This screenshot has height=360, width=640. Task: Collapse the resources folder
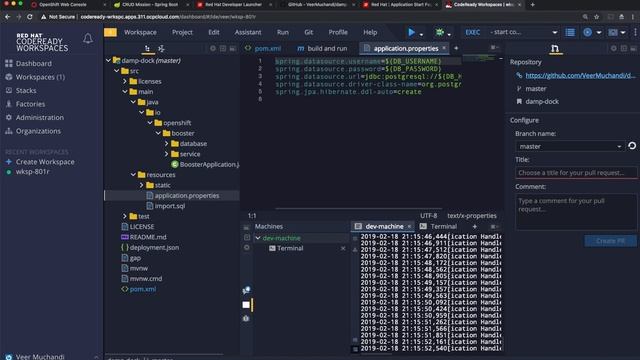click(x=133, y=175)
